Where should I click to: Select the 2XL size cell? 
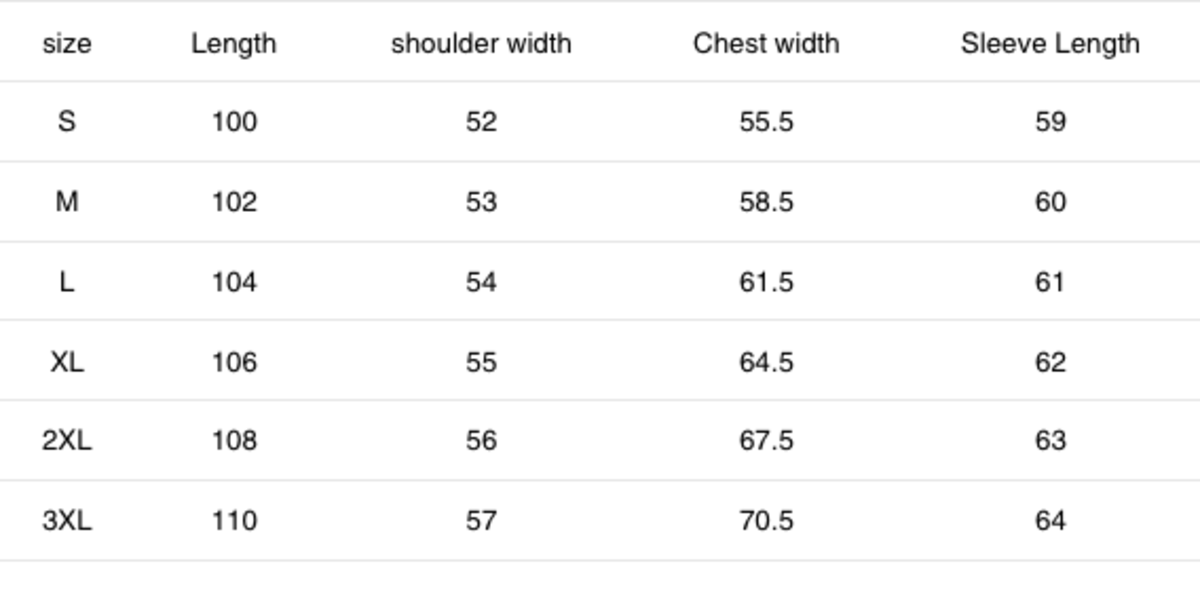67,441
